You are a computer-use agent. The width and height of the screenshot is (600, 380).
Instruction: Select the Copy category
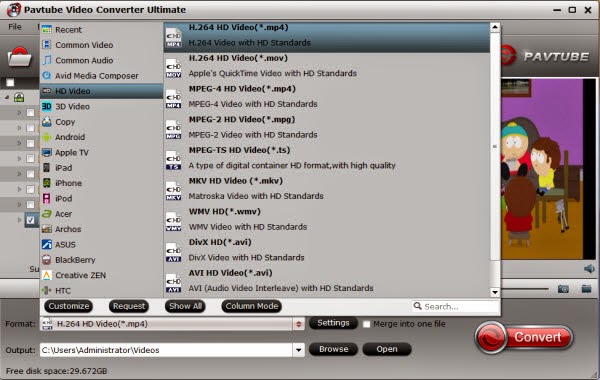coord(101,122)
